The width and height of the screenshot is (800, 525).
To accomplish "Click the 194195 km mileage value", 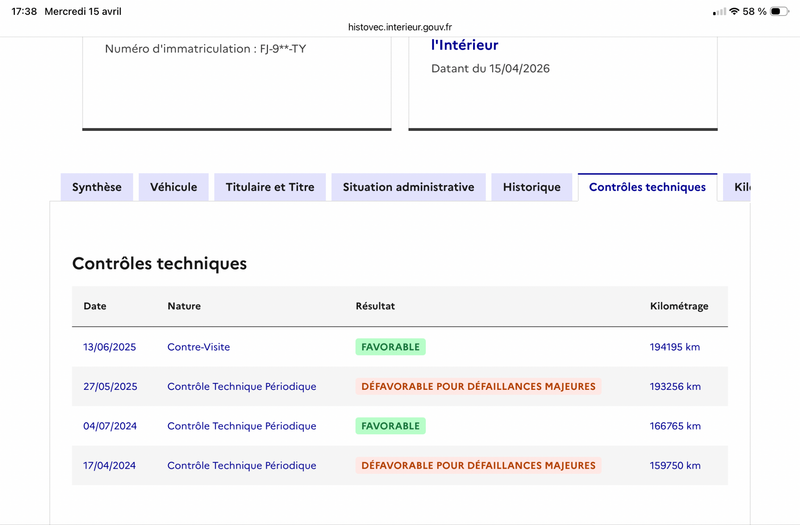I will click(x=676, y=347).
